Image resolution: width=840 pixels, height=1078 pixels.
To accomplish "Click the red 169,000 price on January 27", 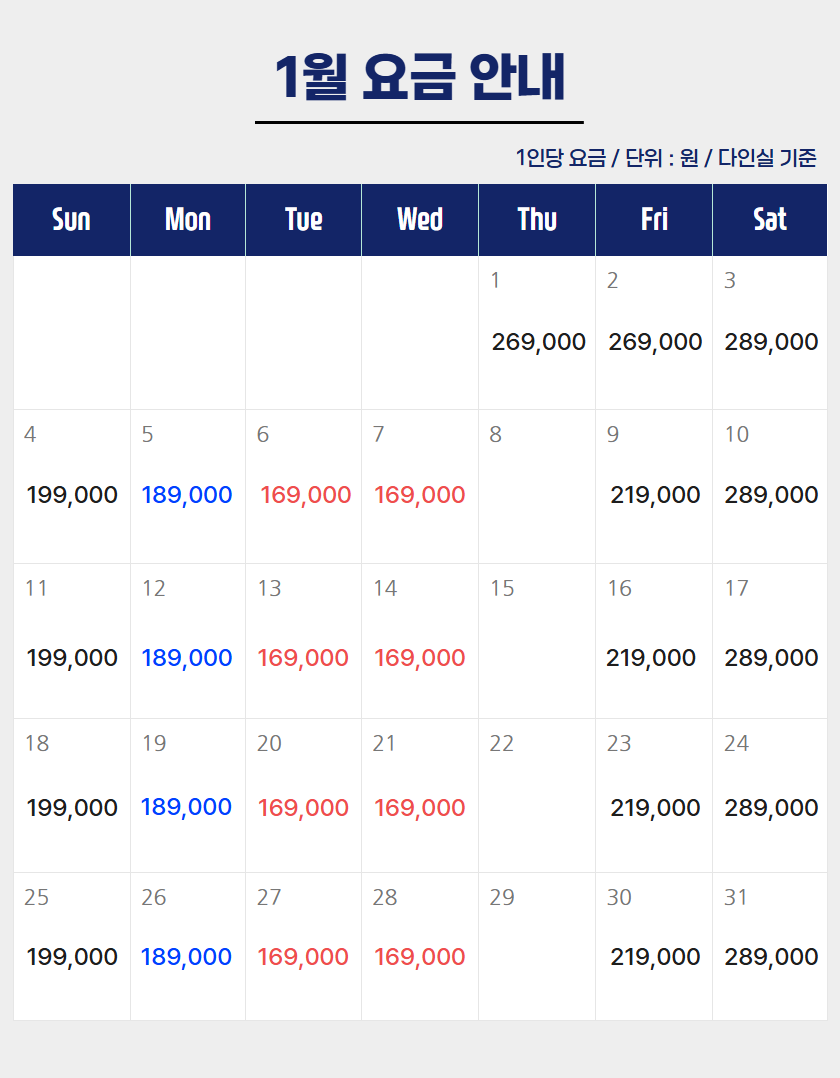I will [303, 957].
